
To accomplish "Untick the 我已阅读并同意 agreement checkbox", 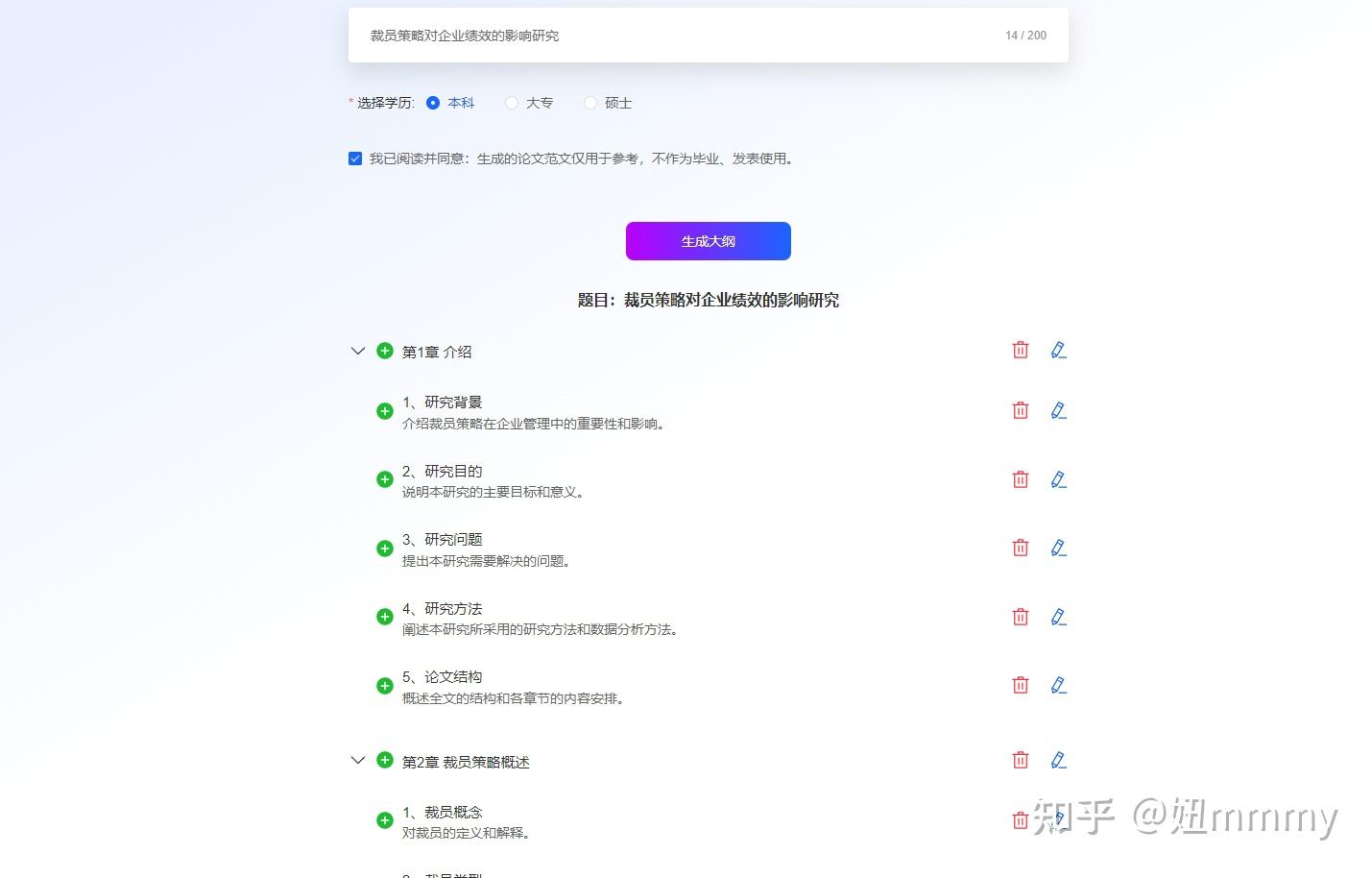I will click(355, 159).
